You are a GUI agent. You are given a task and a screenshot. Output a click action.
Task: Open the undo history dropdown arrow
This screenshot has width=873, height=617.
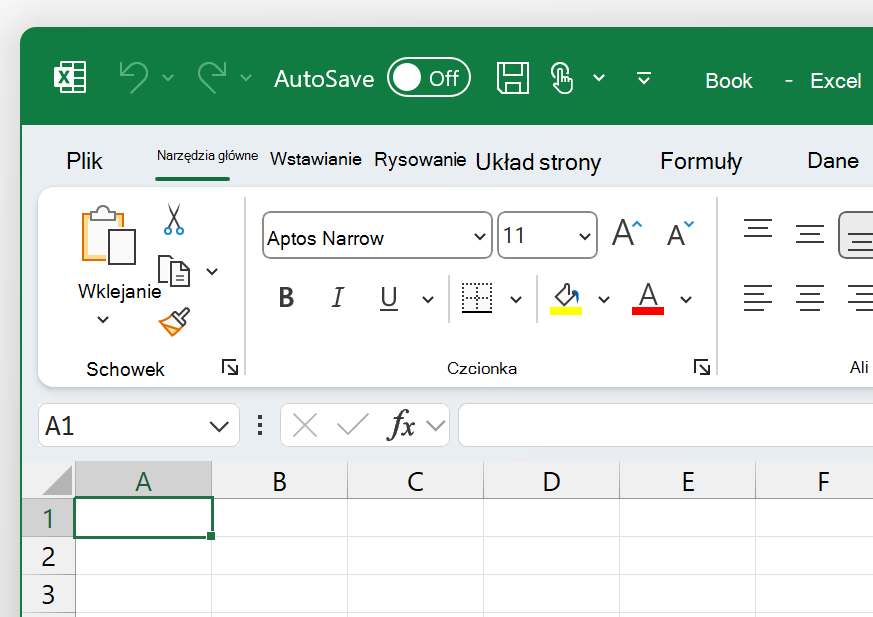tap(168, 77)
